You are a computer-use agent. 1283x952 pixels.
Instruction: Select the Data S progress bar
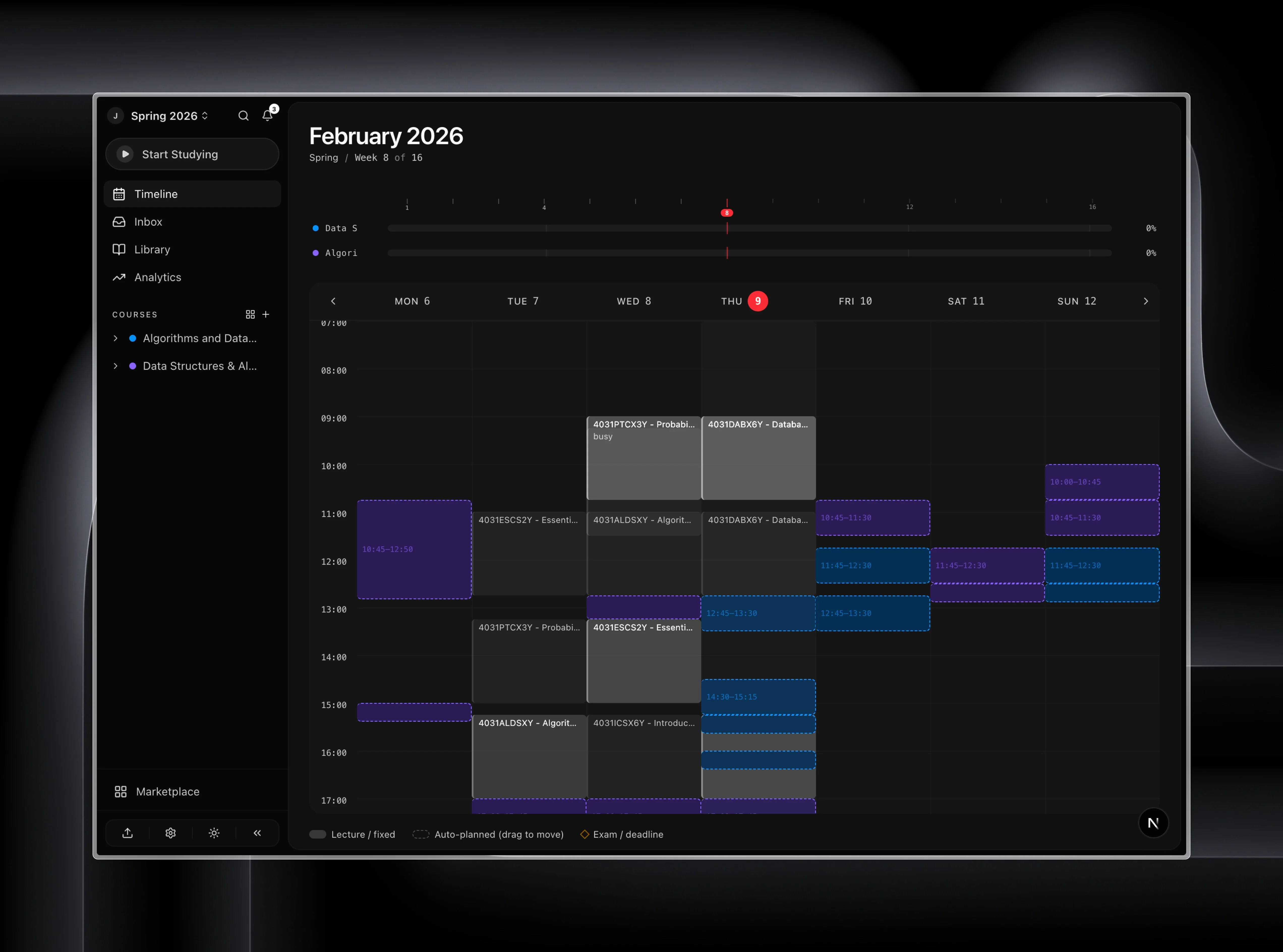coord(749,228)
